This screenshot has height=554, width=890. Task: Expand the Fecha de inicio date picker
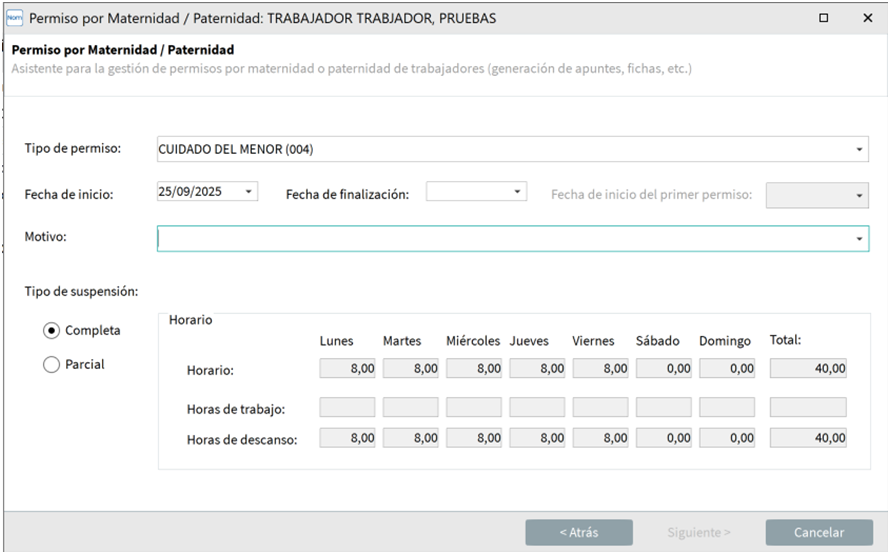249,191
